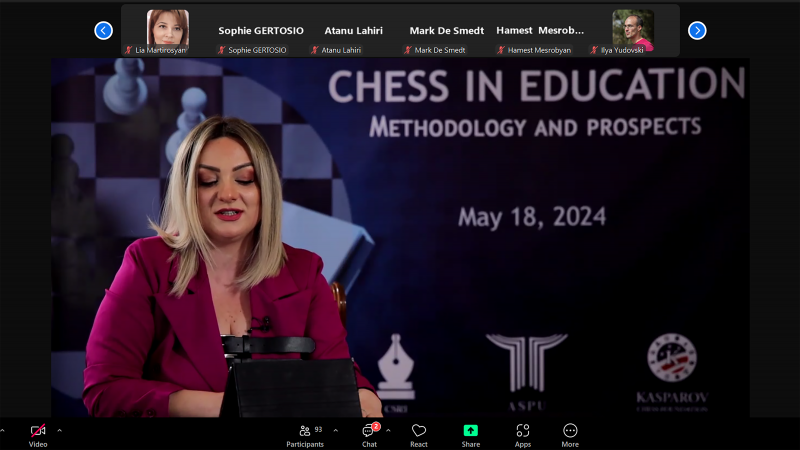Image resolution: width=800 pixels, height=450 pixels.
Task: Show next participants with right arrow
Action: tap(697, 30)
